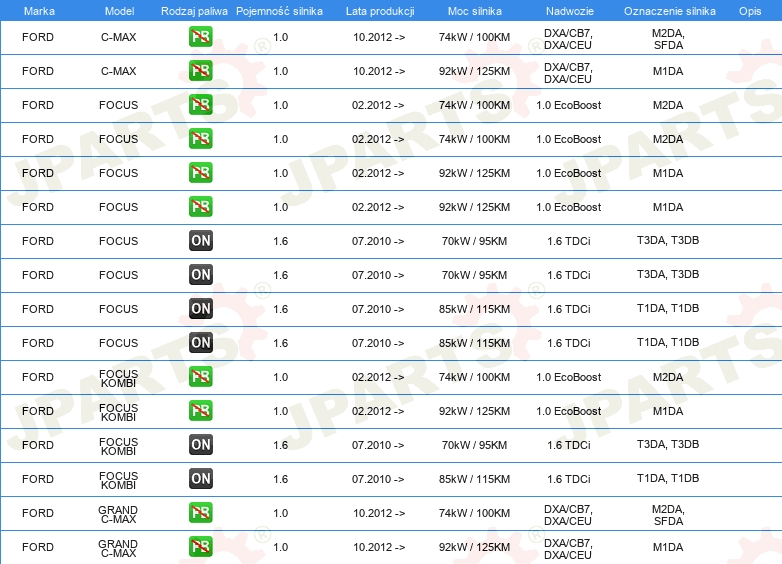Select FOCUS KOMBI model in the 85kW / 115KM row
782x564 pixels.
[119, 480]
